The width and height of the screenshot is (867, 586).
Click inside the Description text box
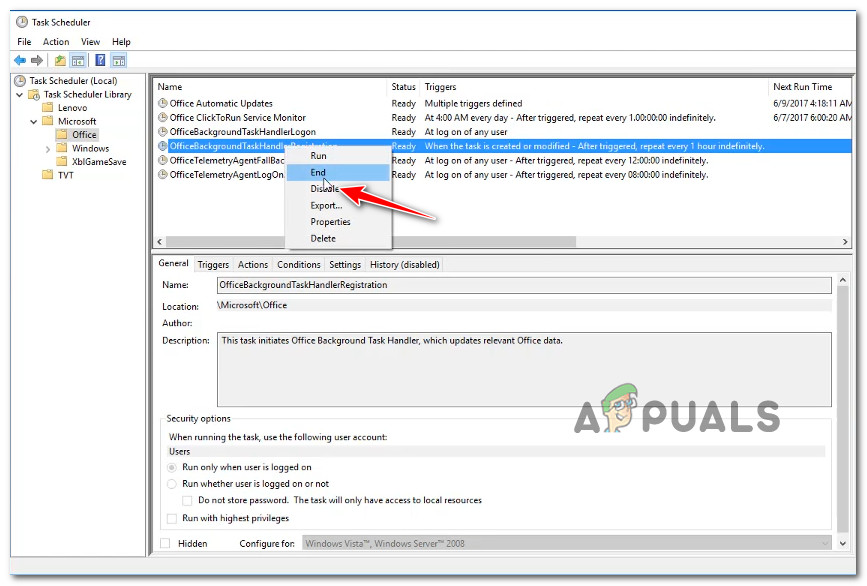(x=524, y=369)
